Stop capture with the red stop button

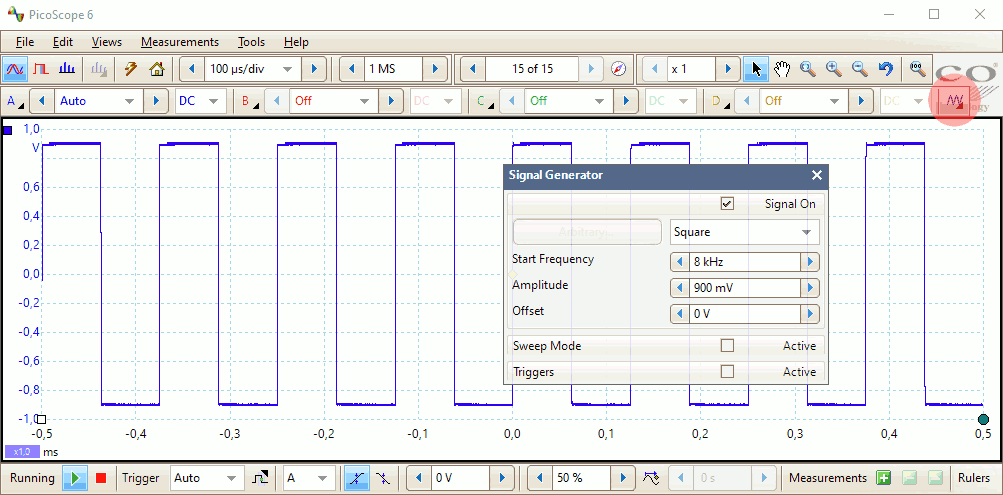point(100,478)
